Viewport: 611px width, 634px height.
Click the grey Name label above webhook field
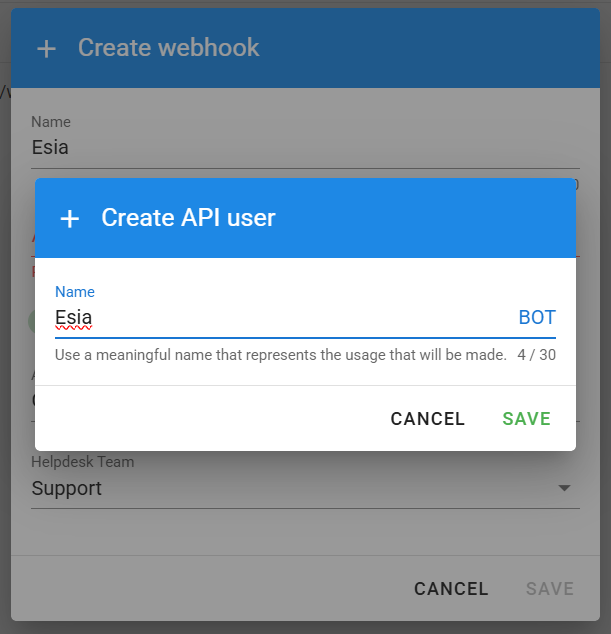coord(51,122)
